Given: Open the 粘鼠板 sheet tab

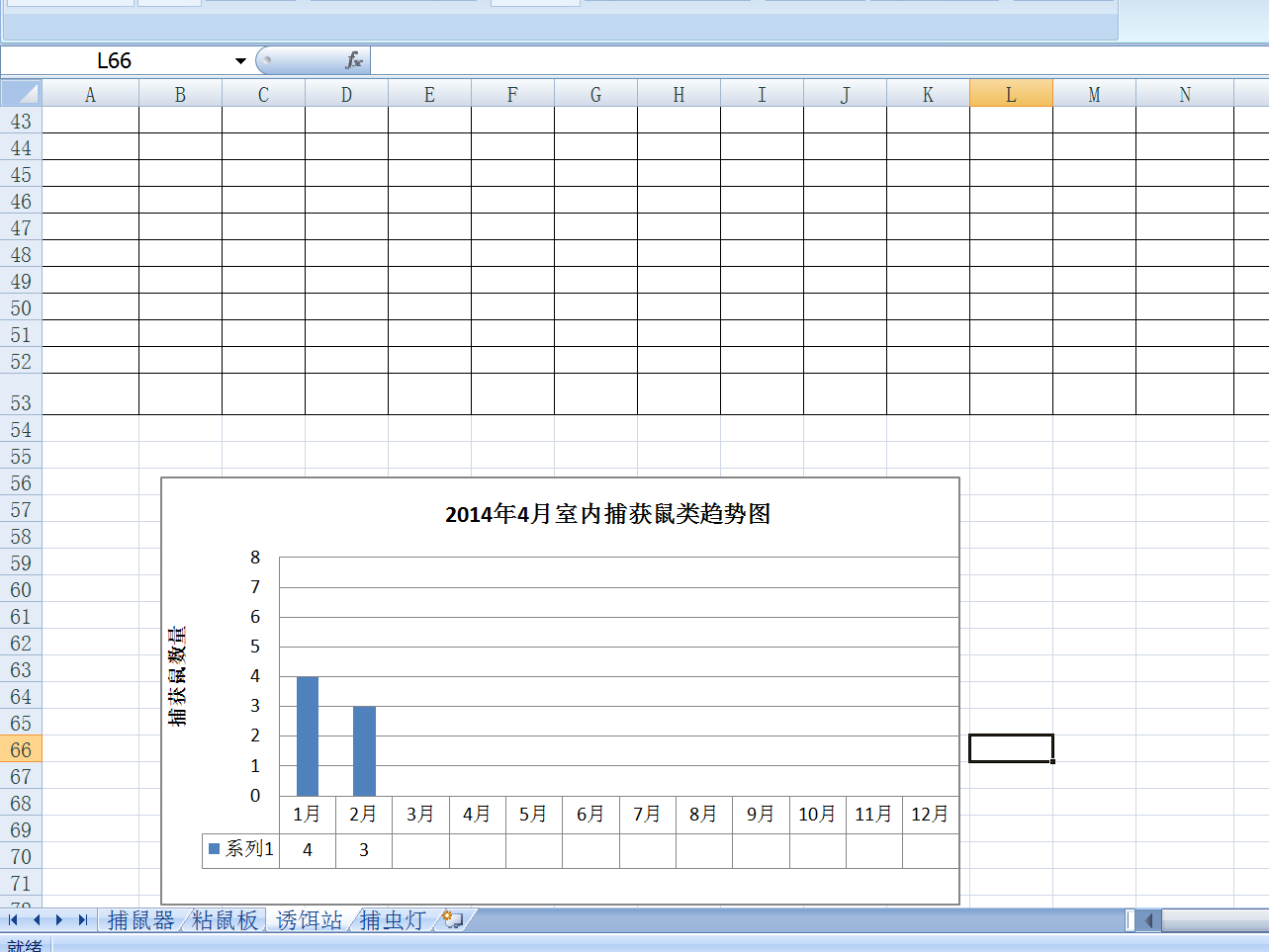Looking at the screenshot, I should pyautogui.click(x=225, y=920).
